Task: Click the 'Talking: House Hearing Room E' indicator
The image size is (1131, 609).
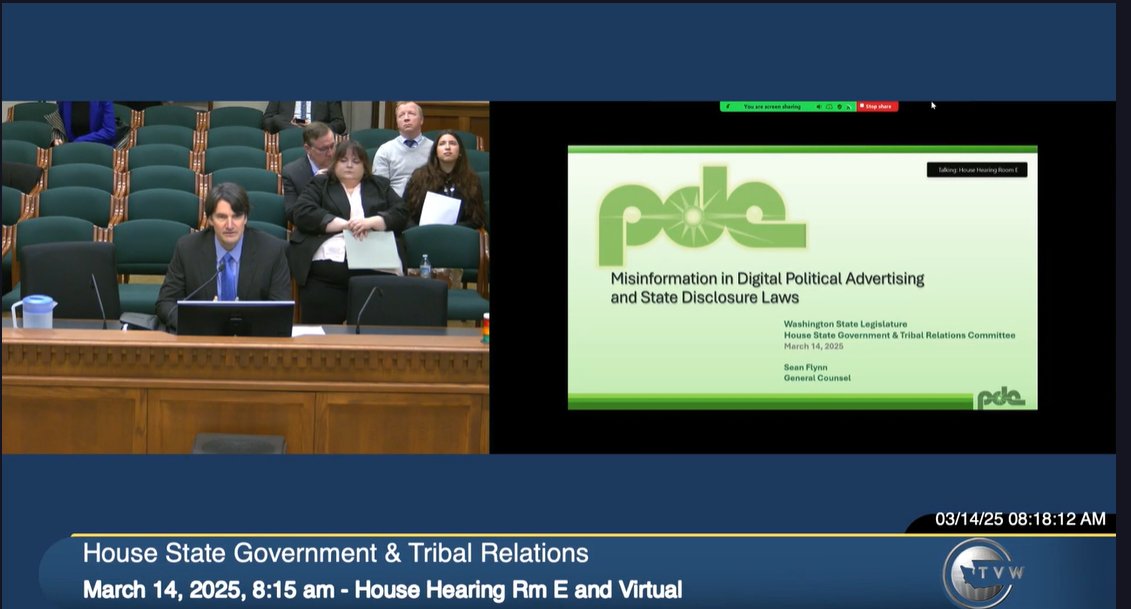Action: (975, 170)
